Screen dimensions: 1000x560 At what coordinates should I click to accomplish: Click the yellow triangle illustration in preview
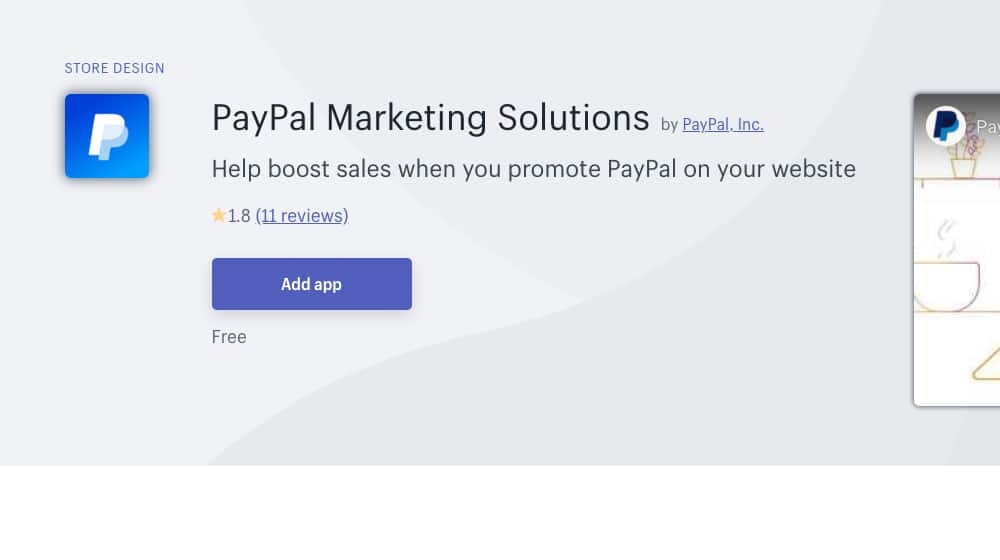tap(986, 364)
